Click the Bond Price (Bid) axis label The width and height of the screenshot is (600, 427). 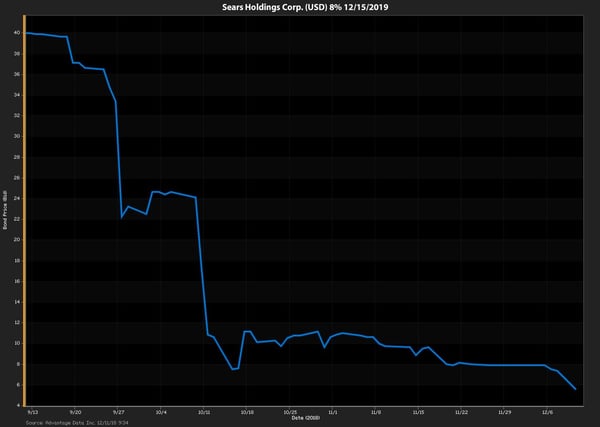tap(5, 210)
